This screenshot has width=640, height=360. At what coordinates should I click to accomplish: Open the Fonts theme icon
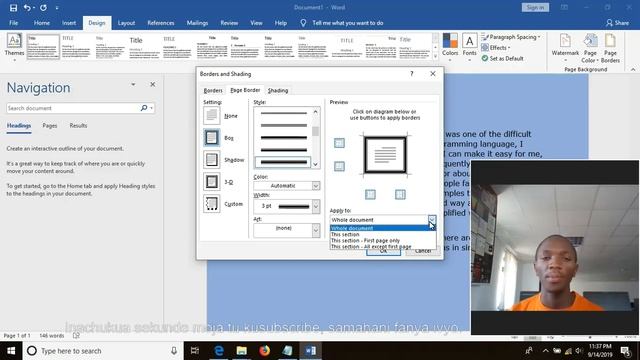pos(469,41)
